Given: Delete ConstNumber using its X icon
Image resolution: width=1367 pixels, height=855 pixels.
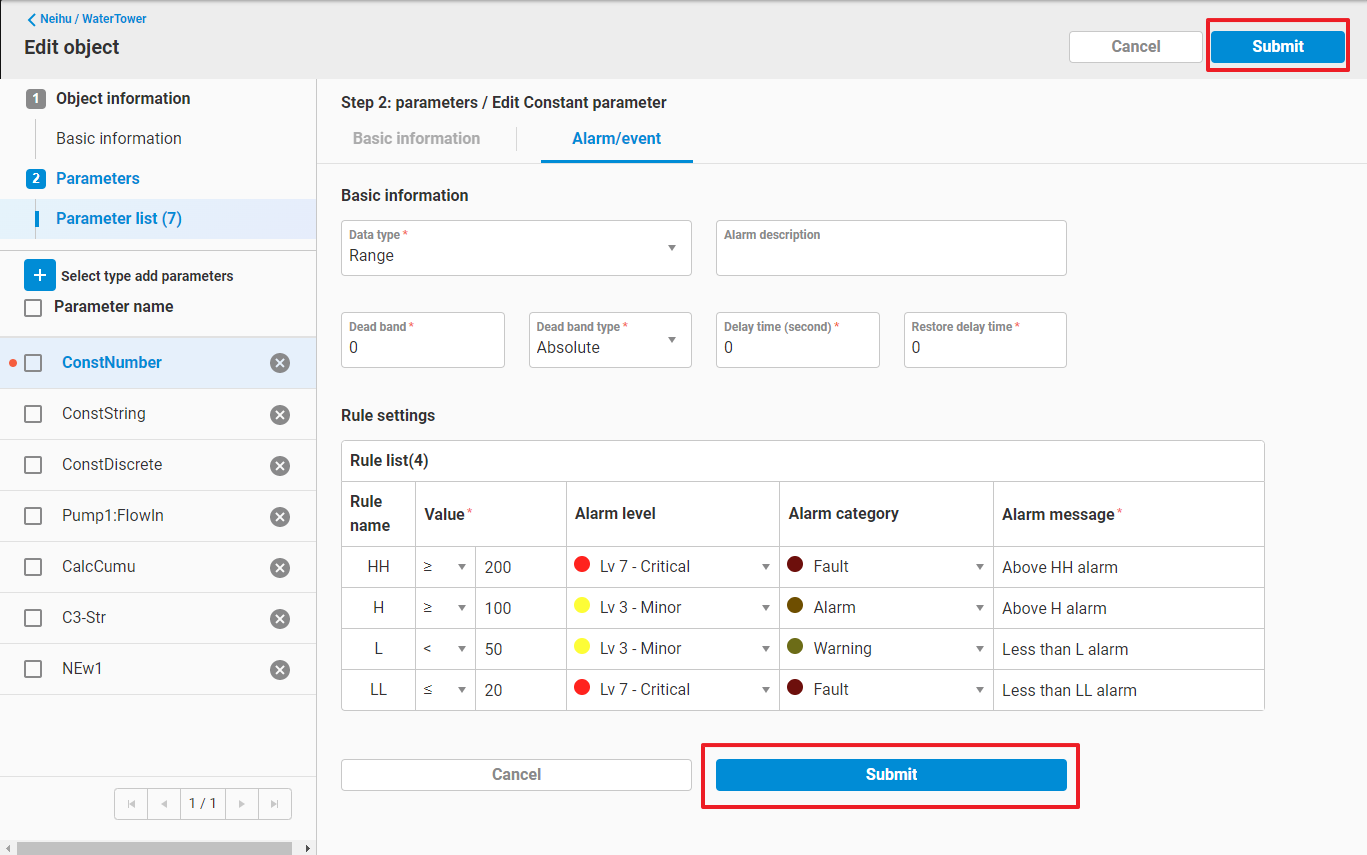Looking at the screenshot, I should tap(280, 363).
